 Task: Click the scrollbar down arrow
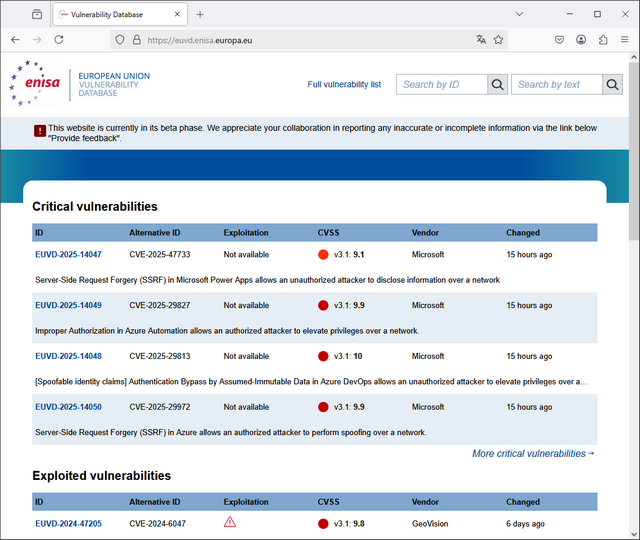click(633, 533)
